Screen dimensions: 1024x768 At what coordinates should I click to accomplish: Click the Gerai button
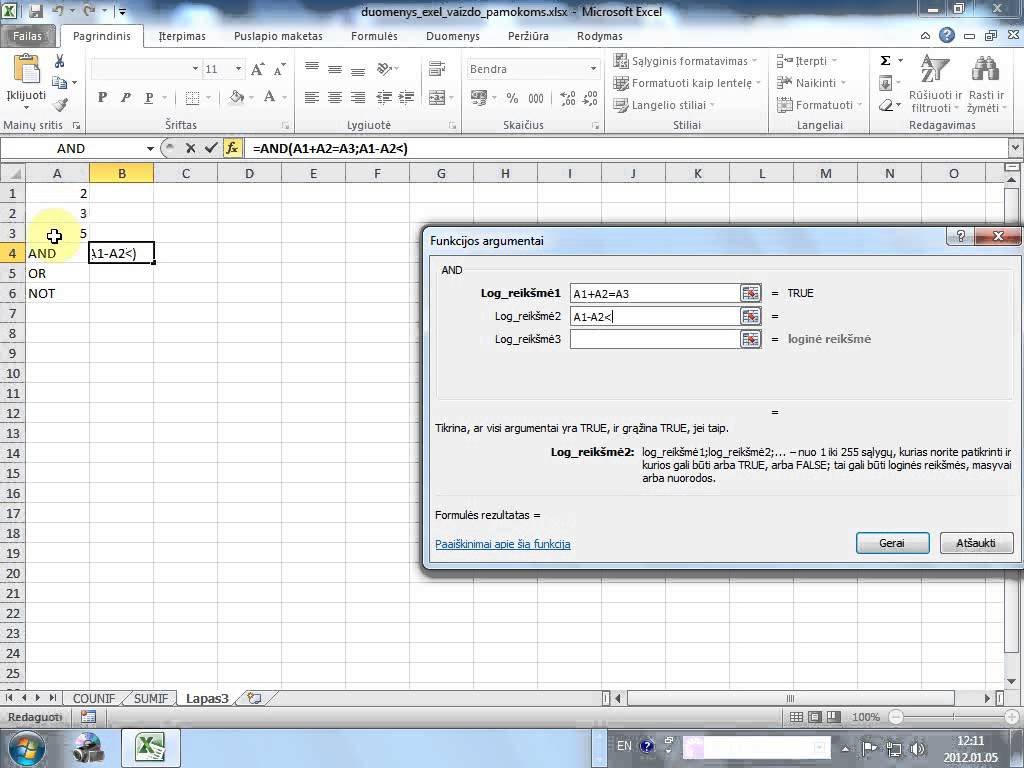coord(892,543)
